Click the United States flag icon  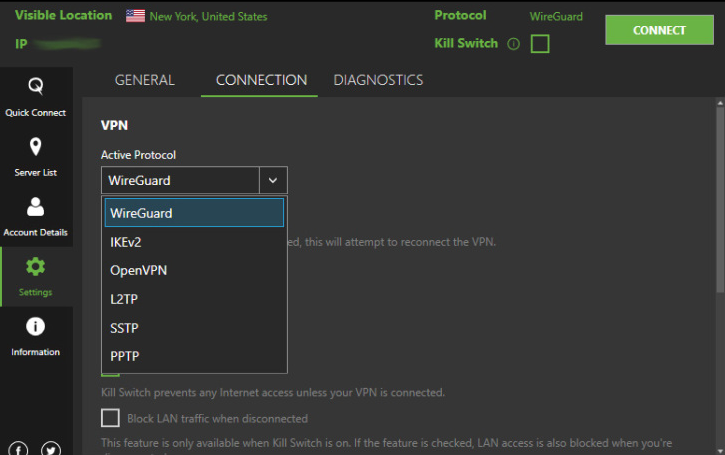(135, 16)
